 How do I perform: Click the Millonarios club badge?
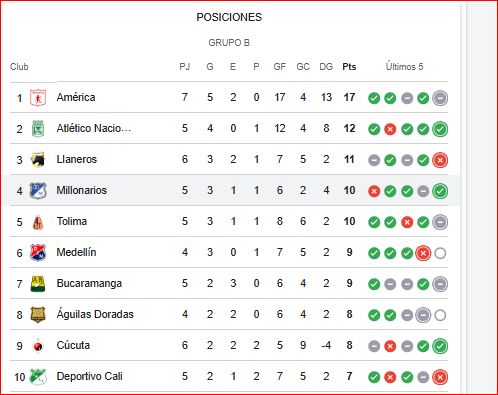[x=38, y=190]
